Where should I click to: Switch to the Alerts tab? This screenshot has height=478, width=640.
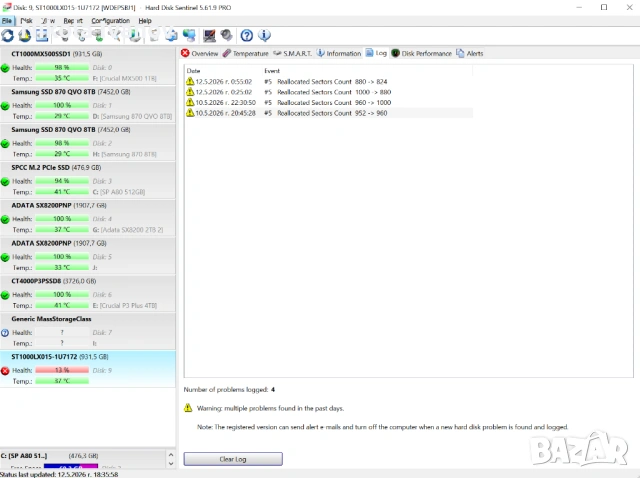click(470, 53)
